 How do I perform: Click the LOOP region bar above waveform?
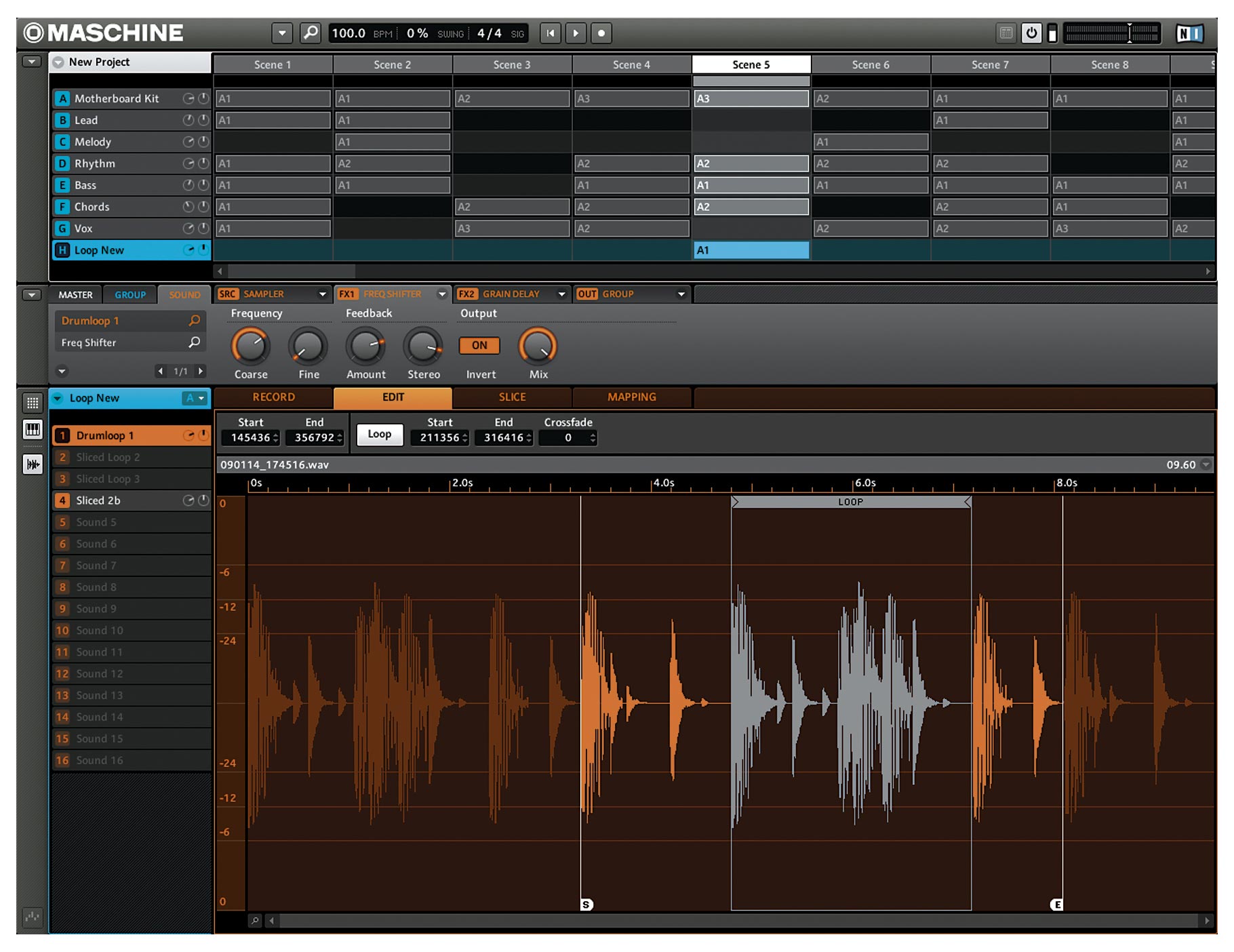point(851,502)
